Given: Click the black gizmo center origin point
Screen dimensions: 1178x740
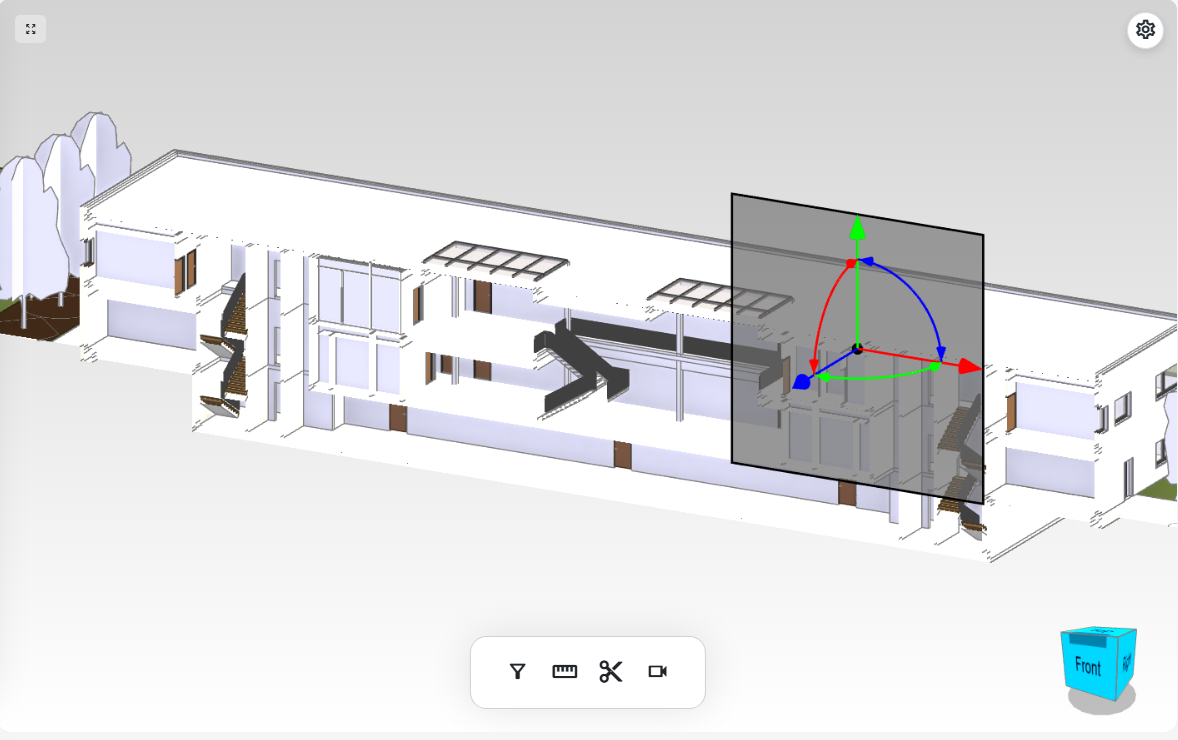Looking at the screenshot, I should (857, 349).
